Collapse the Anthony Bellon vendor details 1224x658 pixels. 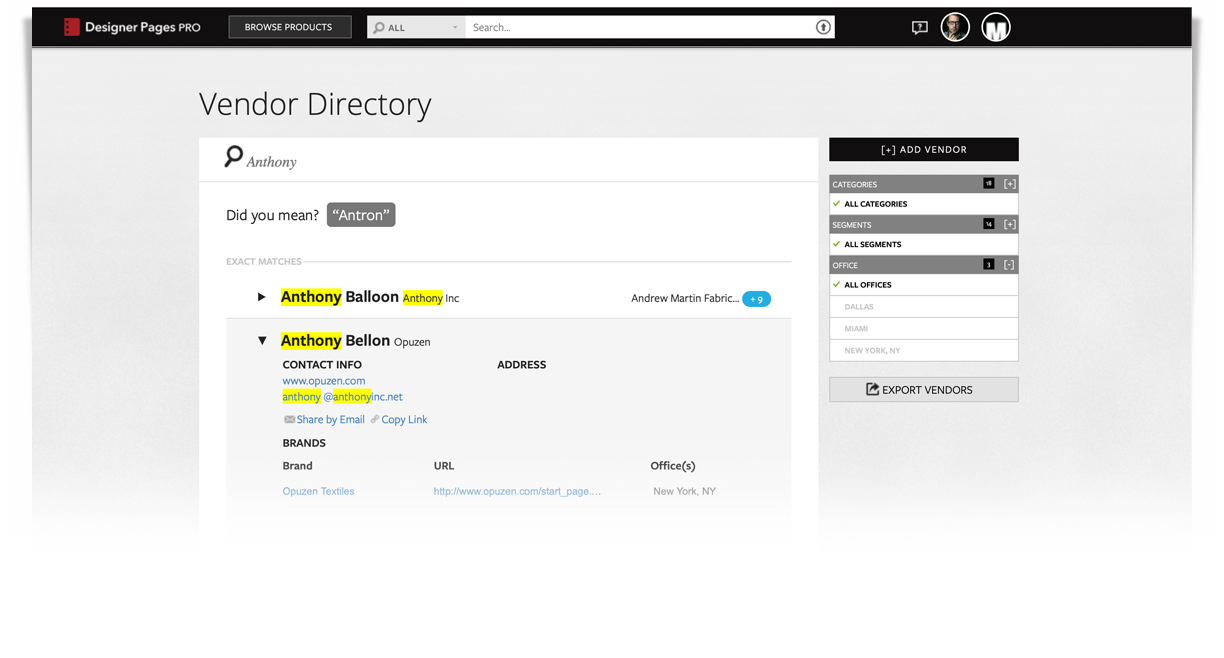click(x=262, y=341)
